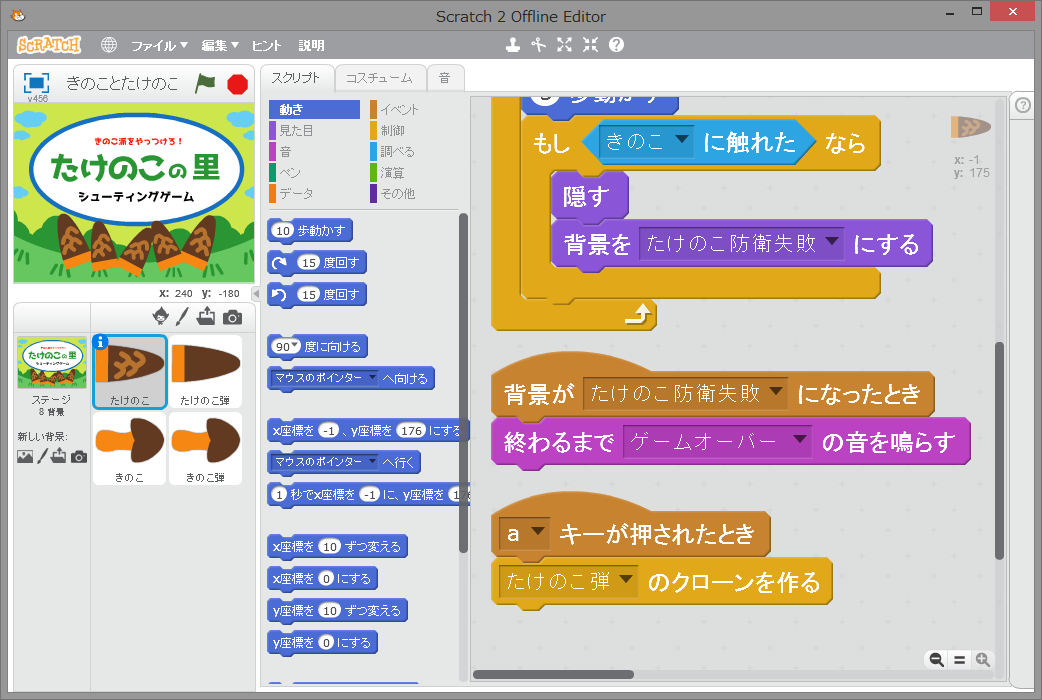1042x700 pixels.
Task: Open the help panel question mark at right edge
Action: click(1023, 105)
